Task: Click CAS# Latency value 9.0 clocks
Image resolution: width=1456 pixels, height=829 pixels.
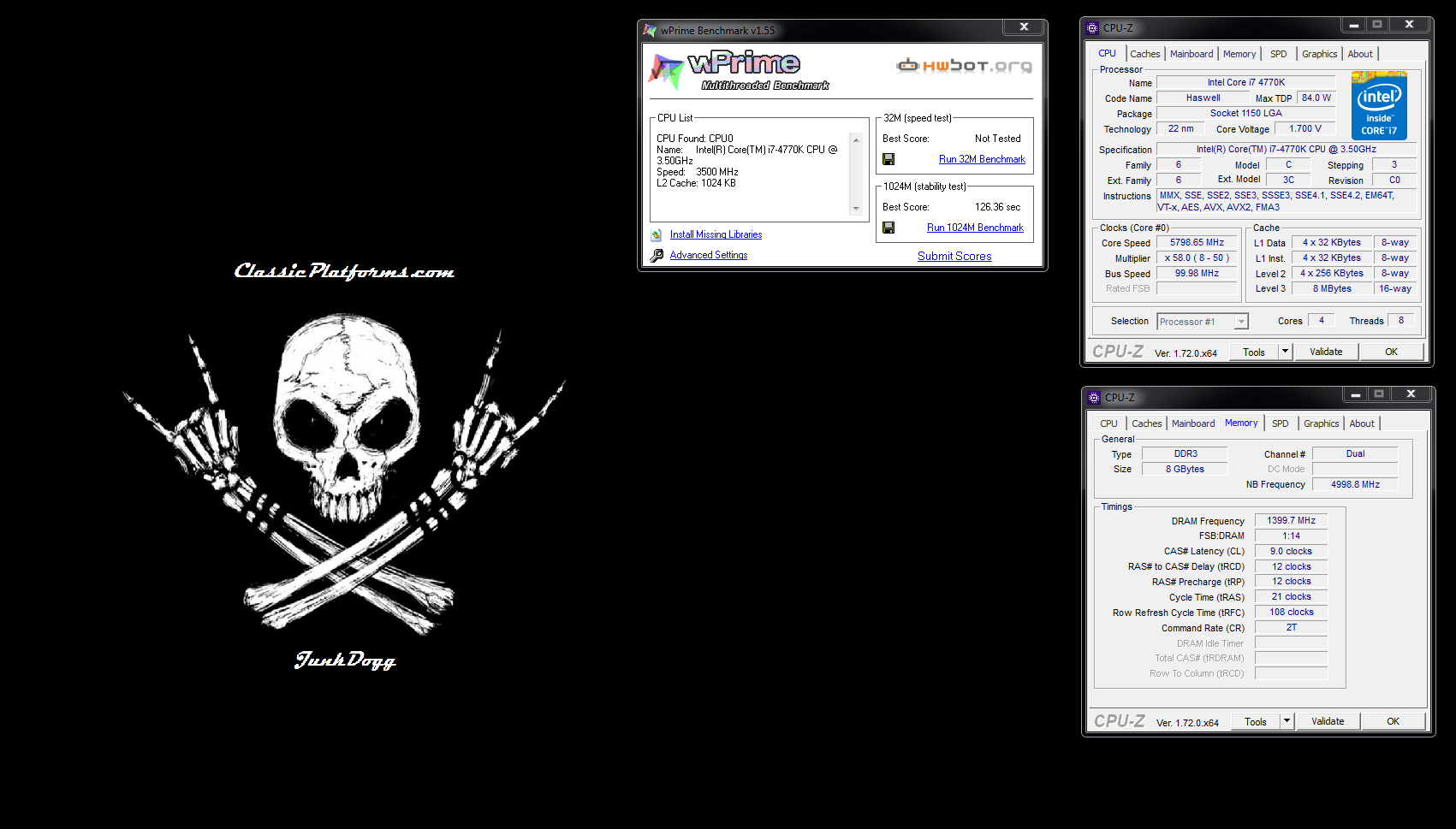Action: (1291, 551)
